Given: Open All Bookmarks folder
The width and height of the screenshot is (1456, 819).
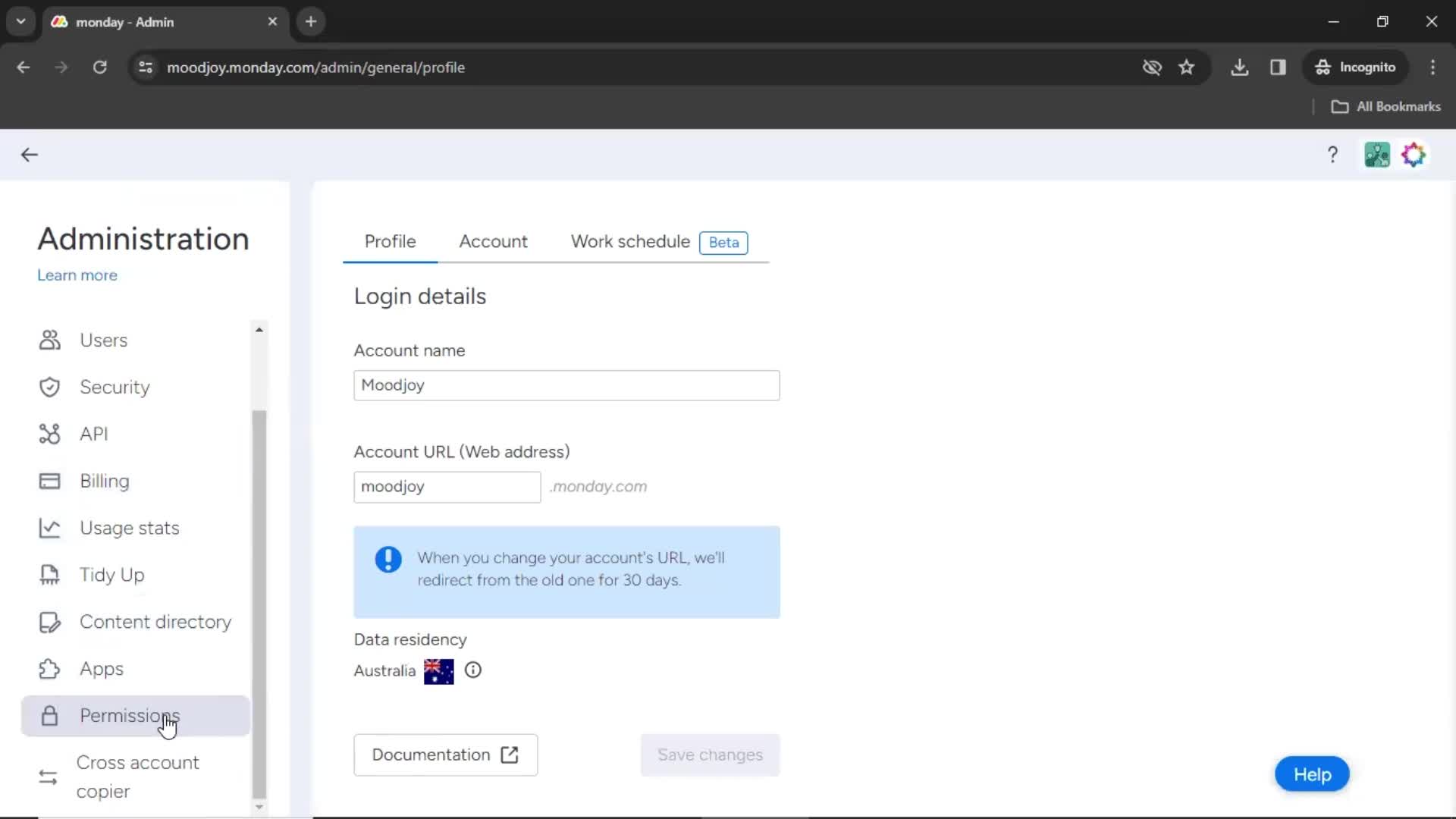Looking at the screenshot, I should [1385, 107].
